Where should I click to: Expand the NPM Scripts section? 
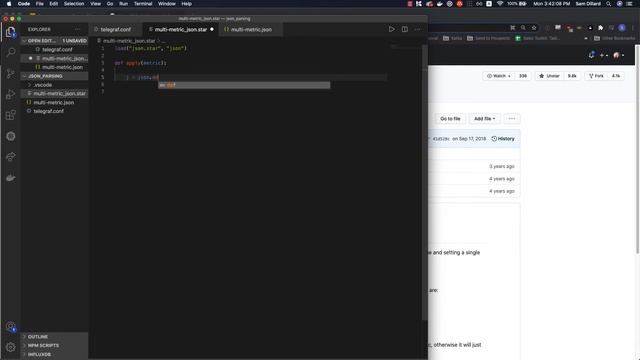point(54,346)
